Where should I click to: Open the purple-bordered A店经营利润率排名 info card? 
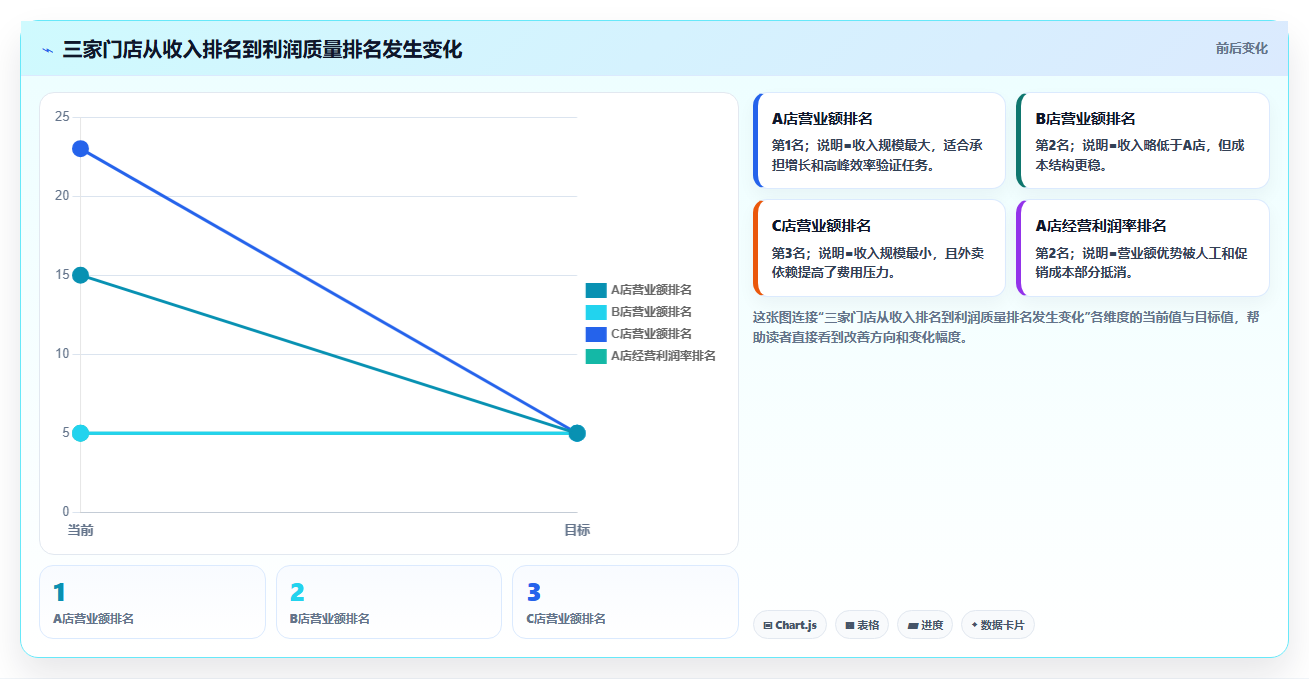click(x=1143, y=248)
